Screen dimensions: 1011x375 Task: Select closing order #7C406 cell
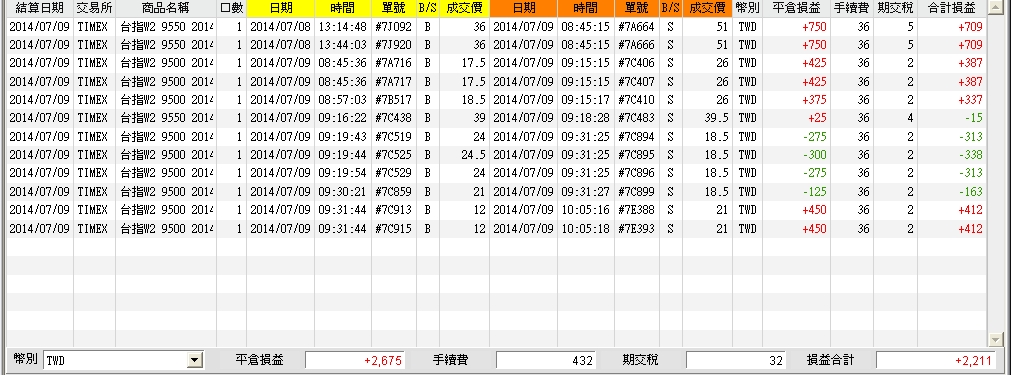point(636,63)
